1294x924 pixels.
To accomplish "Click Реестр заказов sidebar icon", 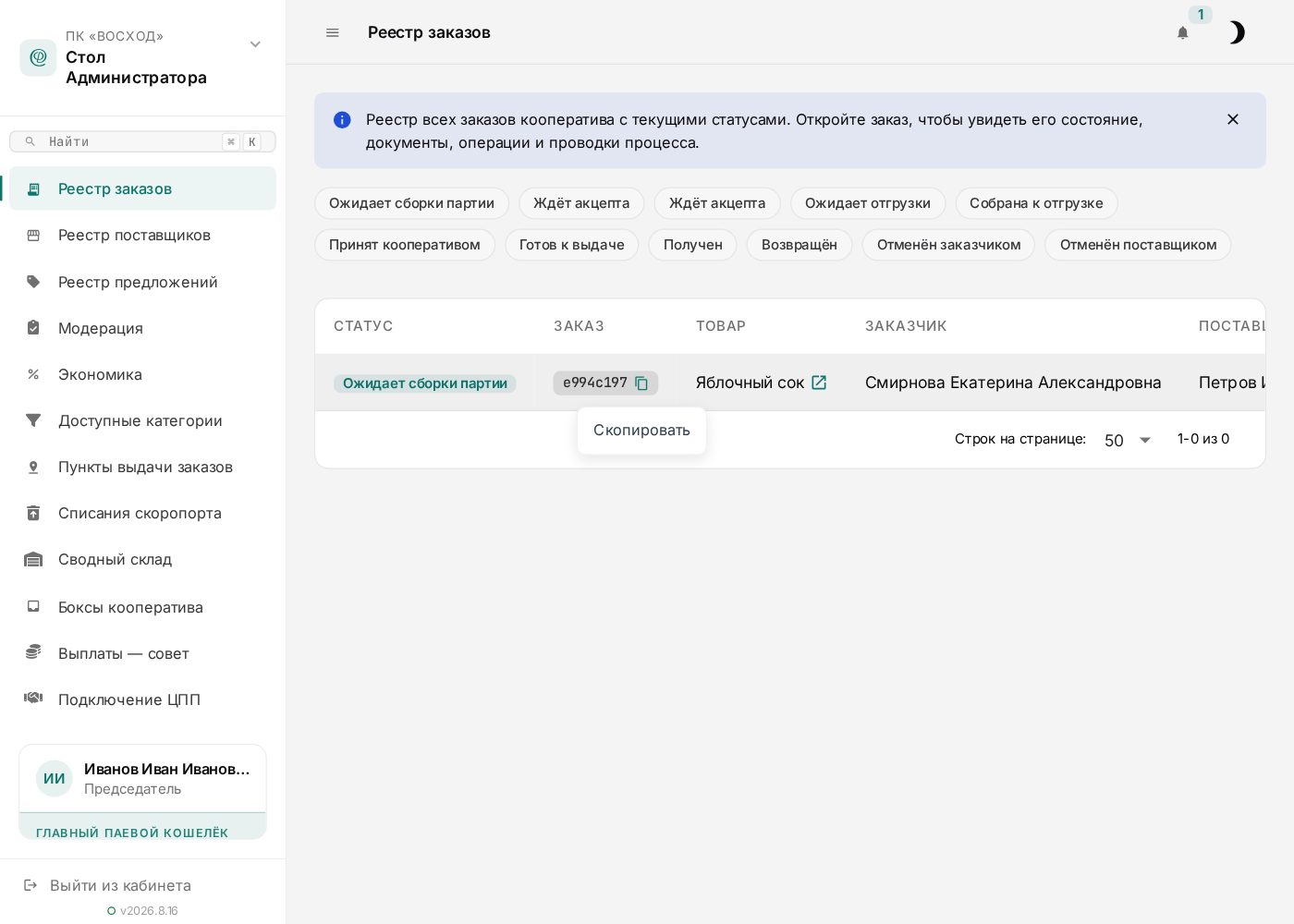I will coord(33,188).
